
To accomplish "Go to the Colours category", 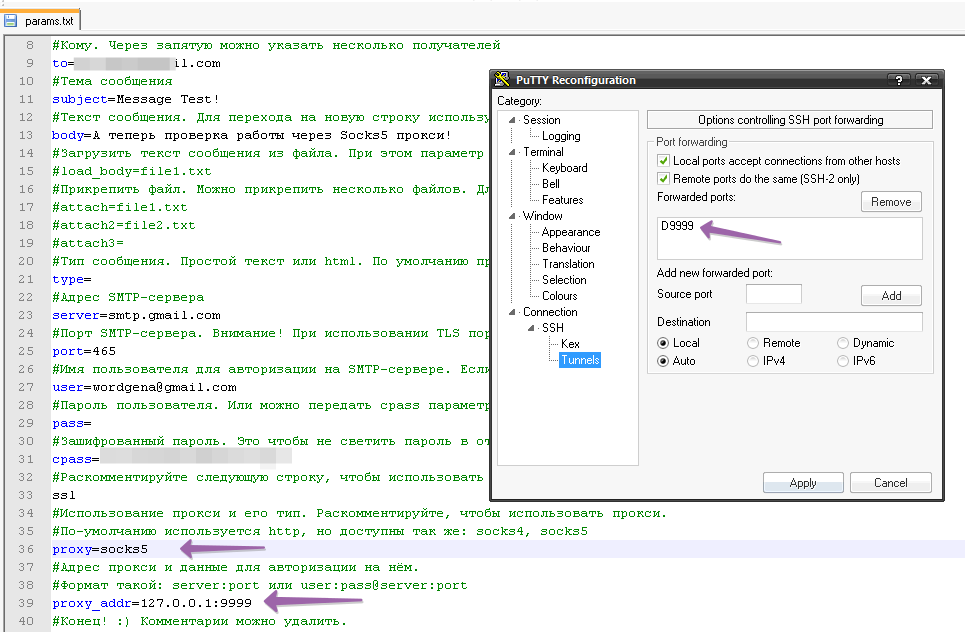I will coord(559,296).
